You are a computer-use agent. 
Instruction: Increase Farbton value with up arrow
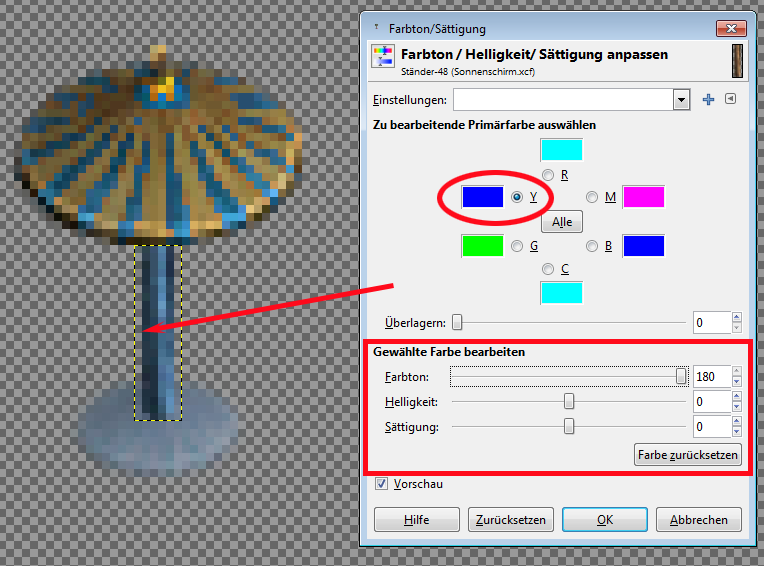(x=737, y=371)
